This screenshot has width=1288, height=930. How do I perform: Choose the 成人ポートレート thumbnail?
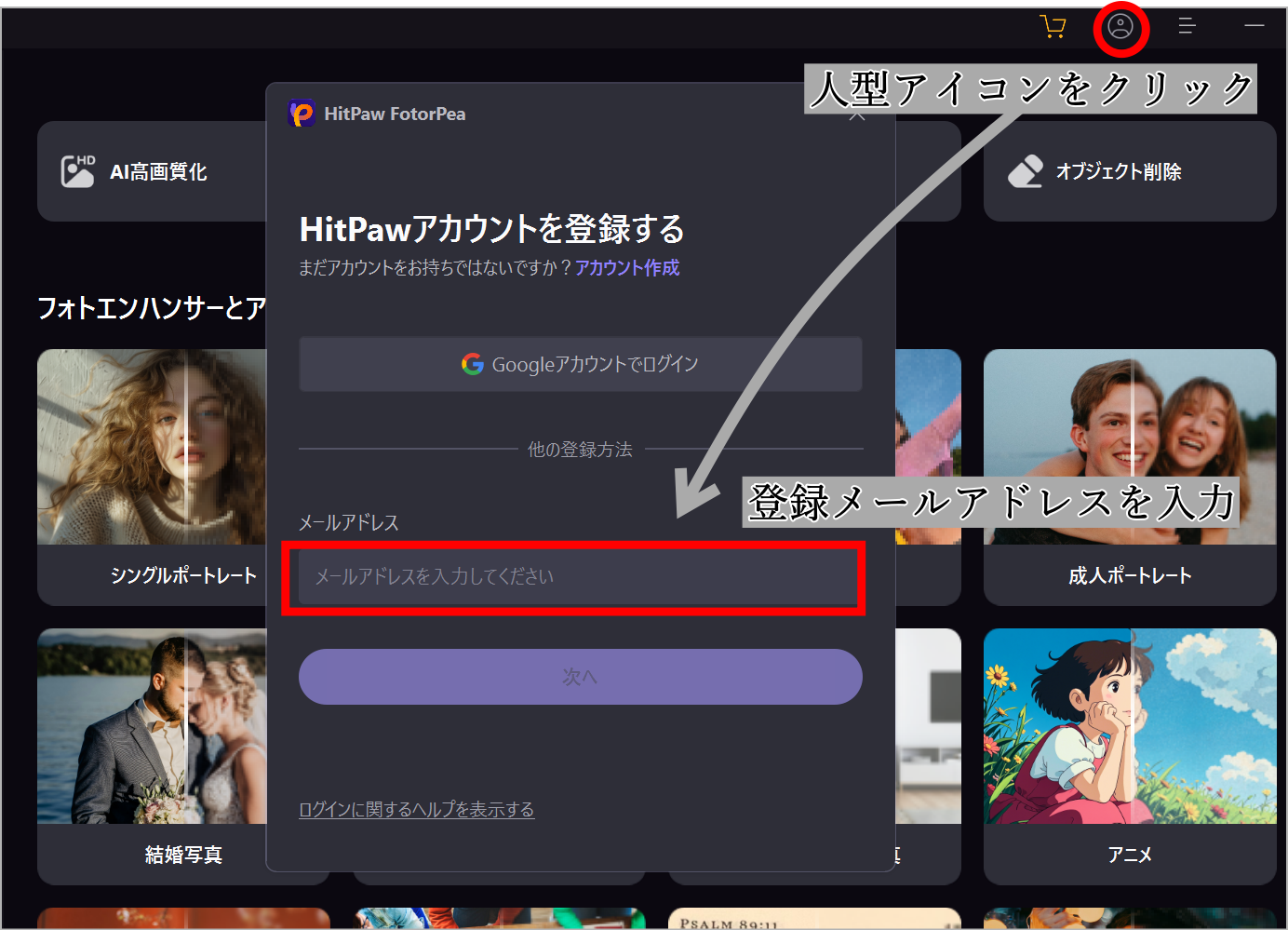tap(1129, 447)
